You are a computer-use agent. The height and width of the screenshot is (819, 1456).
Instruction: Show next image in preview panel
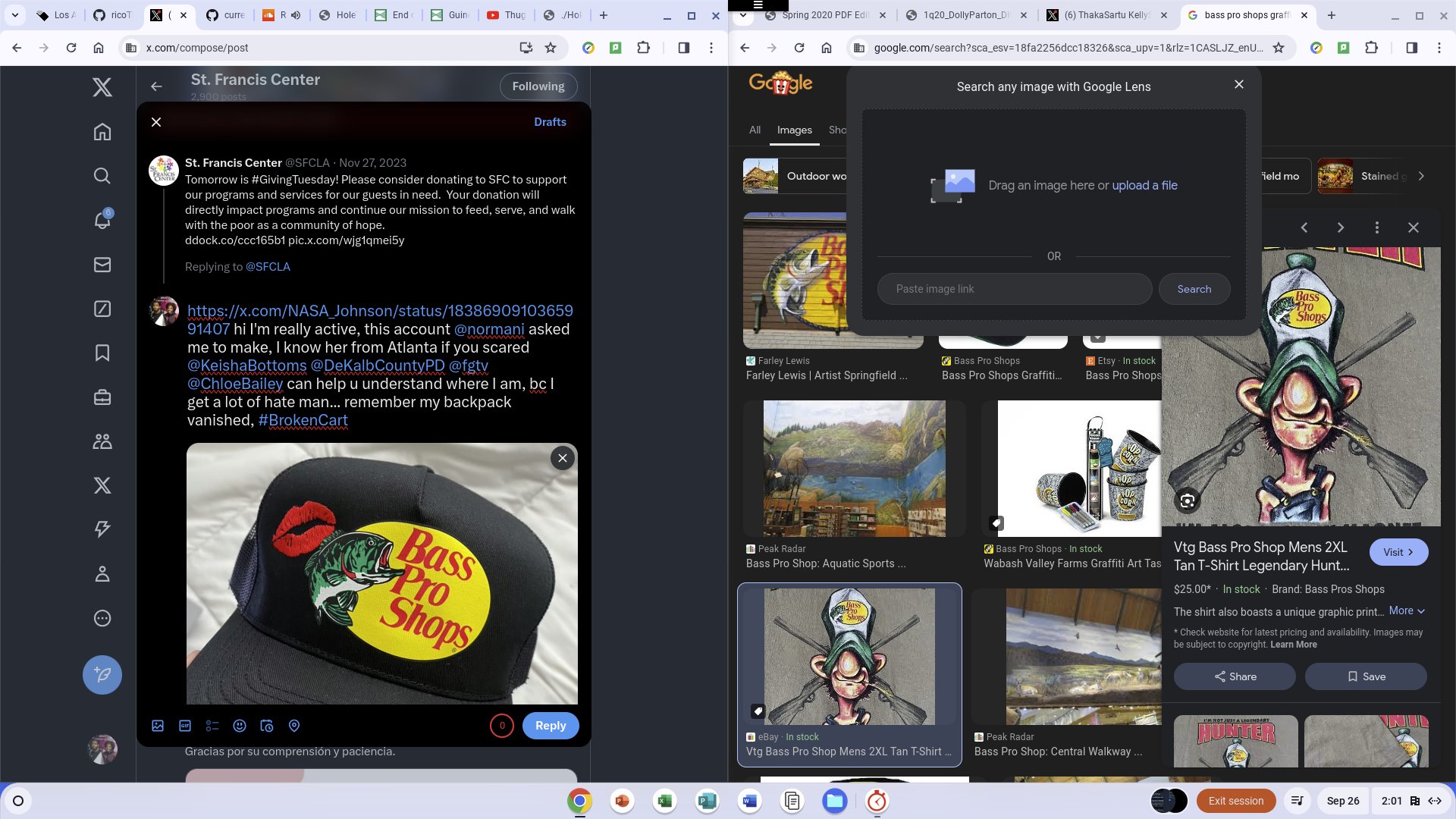tap(1340, 227)
